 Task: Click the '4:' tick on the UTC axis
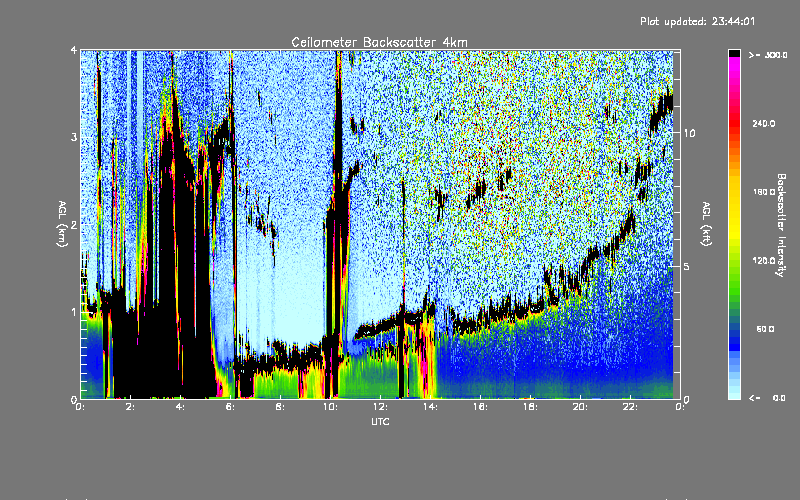[x=181, y=407]
